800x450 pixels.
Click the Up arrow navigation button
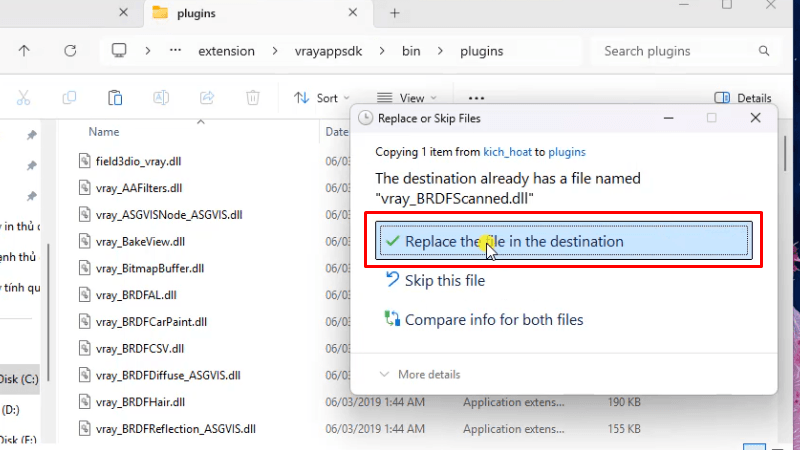click(24, 51)
